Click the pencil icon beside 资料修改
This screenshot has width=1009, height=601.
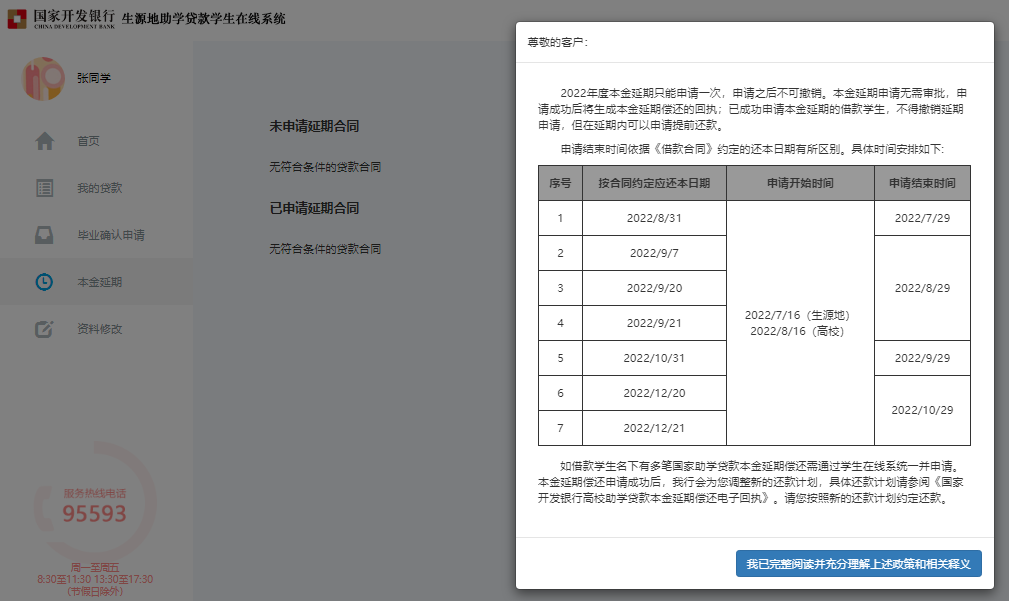pyautogui.click(x=44, y=328)
